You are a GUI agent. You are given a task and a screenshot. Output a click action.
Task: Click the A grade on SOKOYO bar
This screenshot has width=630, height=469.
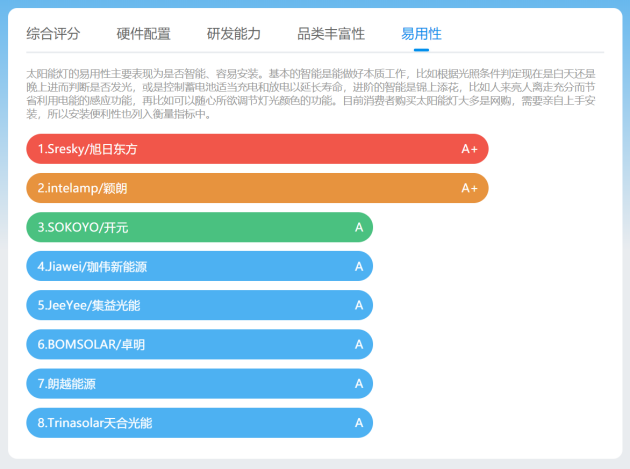click(x=359, y=227)
